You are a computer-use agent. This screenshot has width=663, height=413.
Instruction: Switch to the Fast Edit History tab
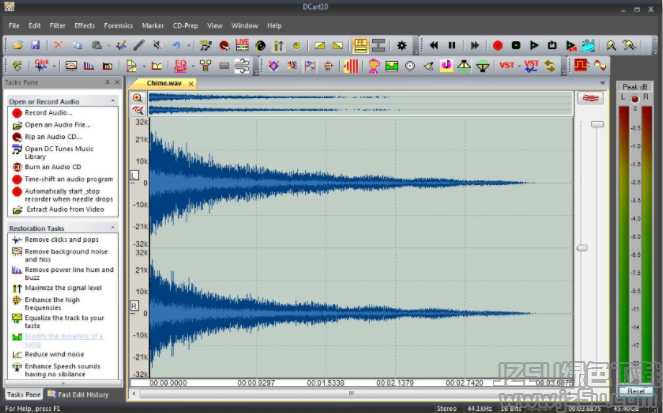[78, 394]
